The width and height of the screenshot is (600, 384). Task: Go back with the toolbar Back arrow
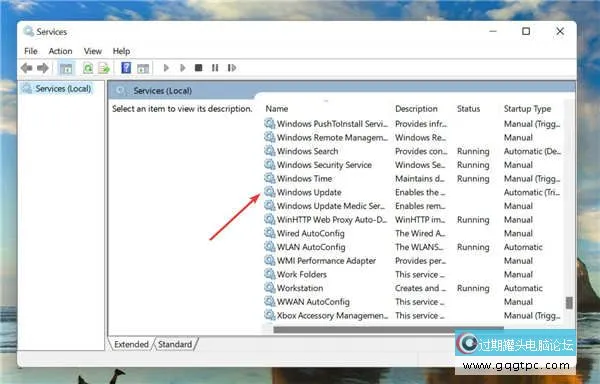26,68
